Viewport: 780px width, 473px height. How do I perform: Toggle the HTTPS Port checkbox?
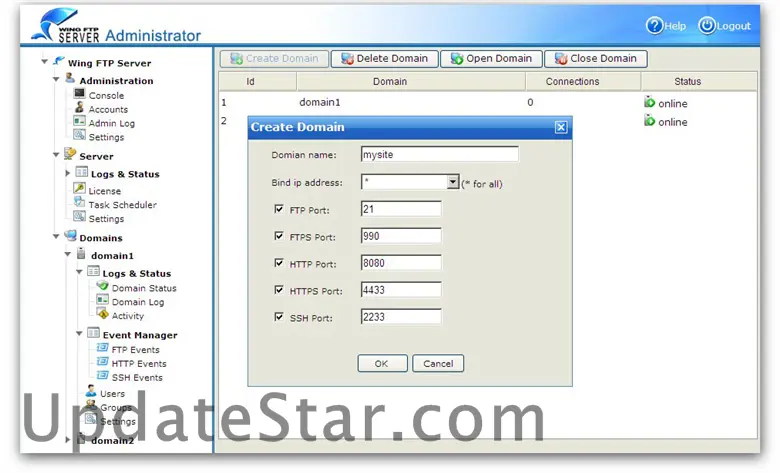[x=279, y=289]
